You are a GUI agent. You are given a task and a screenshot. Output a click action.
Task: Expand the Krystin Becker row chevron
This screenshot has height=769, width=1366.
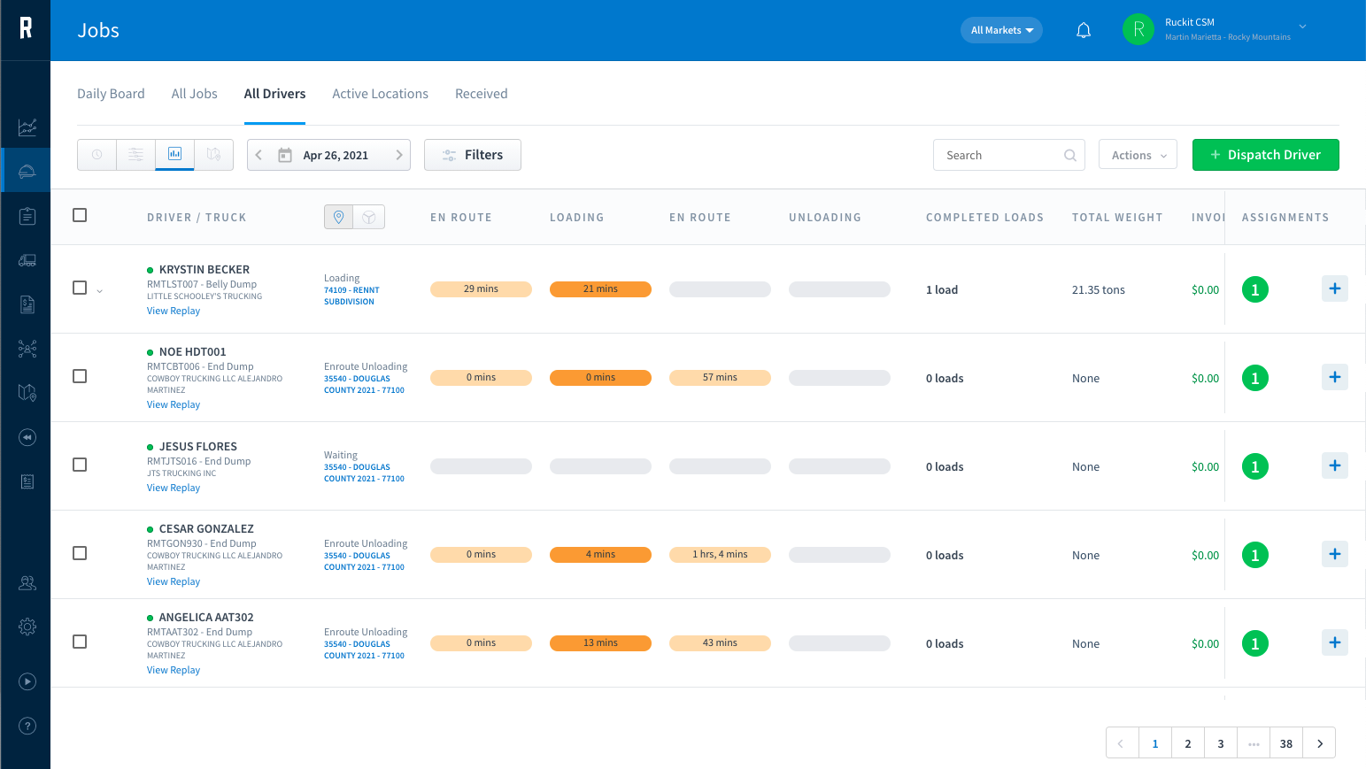click(100, 291)
